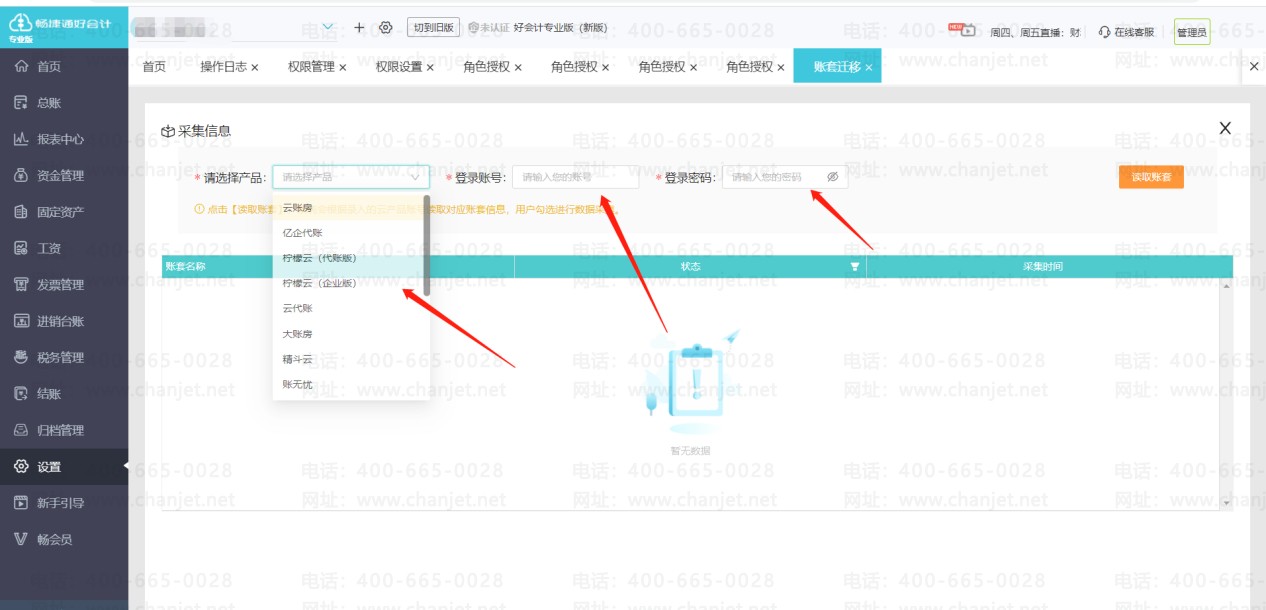This screenshot has height=610, width=1266.
Task: Click the 税务管理 sidebar icon
Action: click(x=20, y=357)
